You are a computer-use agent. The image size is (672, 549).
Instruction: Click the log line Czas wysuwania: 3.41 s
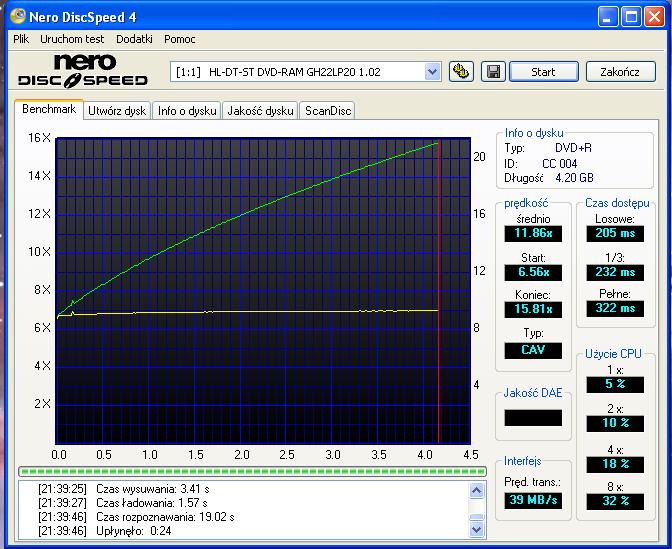pyautogui.click(x=123, y=489)
